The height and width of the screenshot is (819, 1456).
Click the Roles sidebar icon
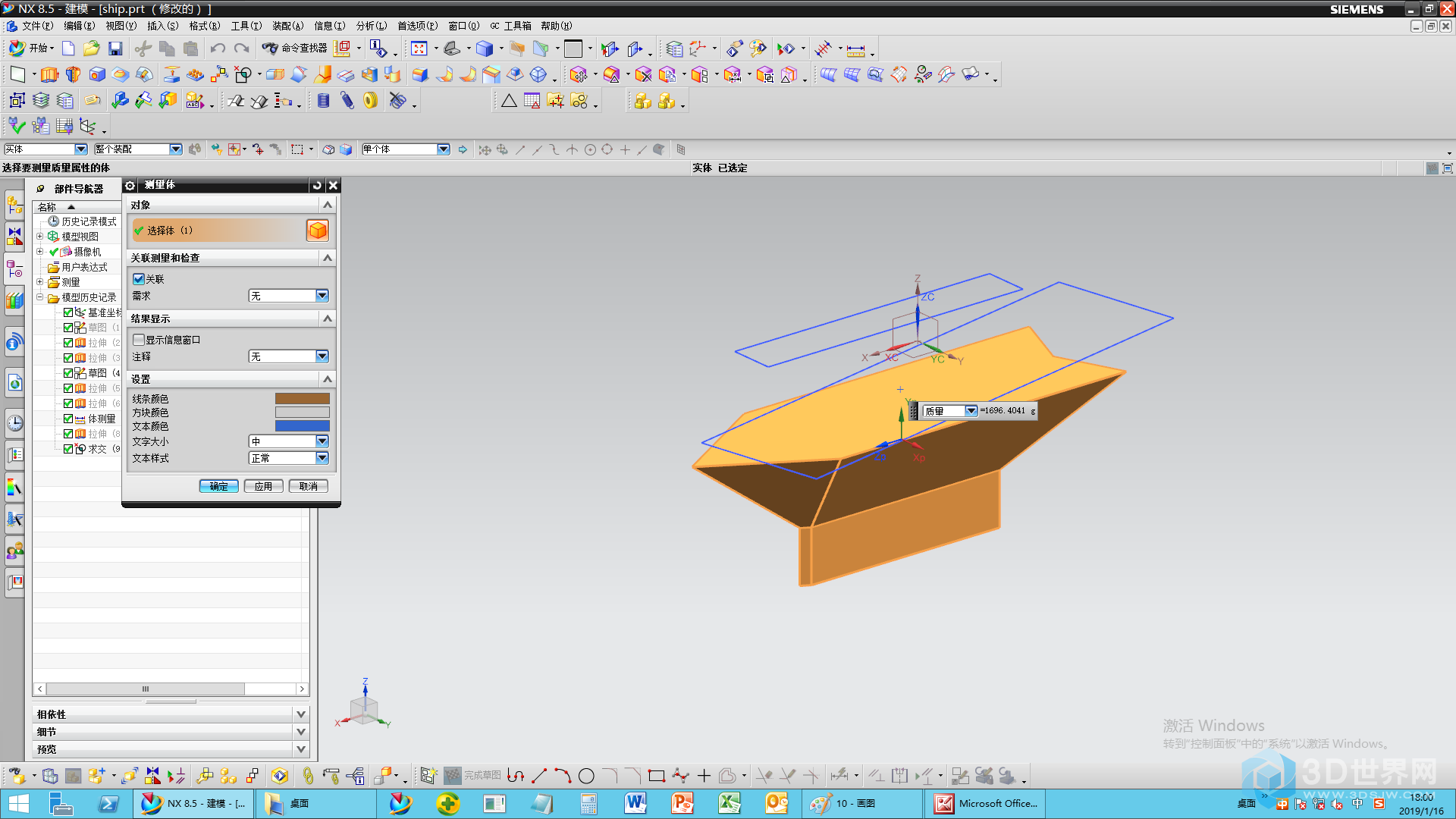(14, 550)
